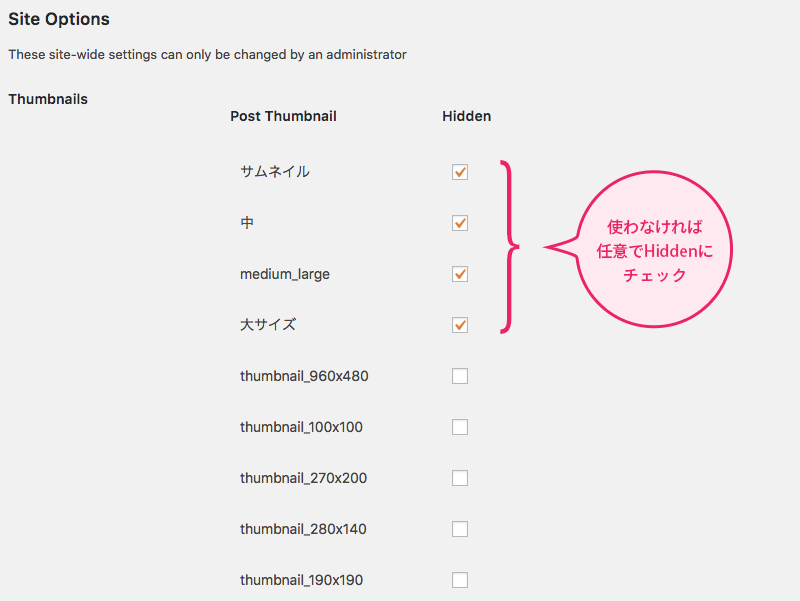Click the 大サイズ label
The height and width of the screenshot is (601, 800).
268,324
